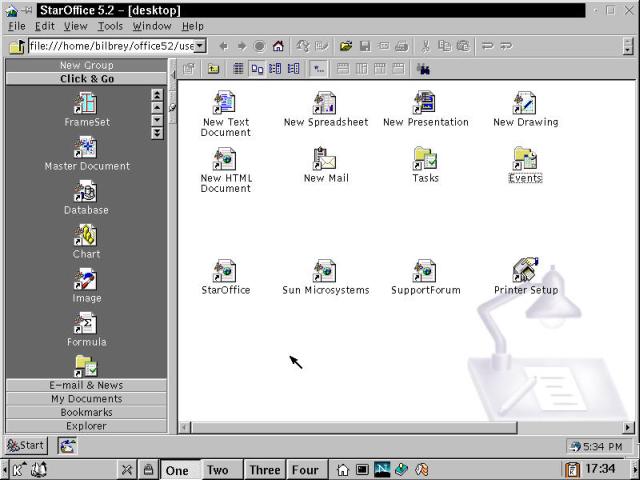Click the Database icon in sidebar
The height and width of the screenshot is (480, 640).
(86, 192)
